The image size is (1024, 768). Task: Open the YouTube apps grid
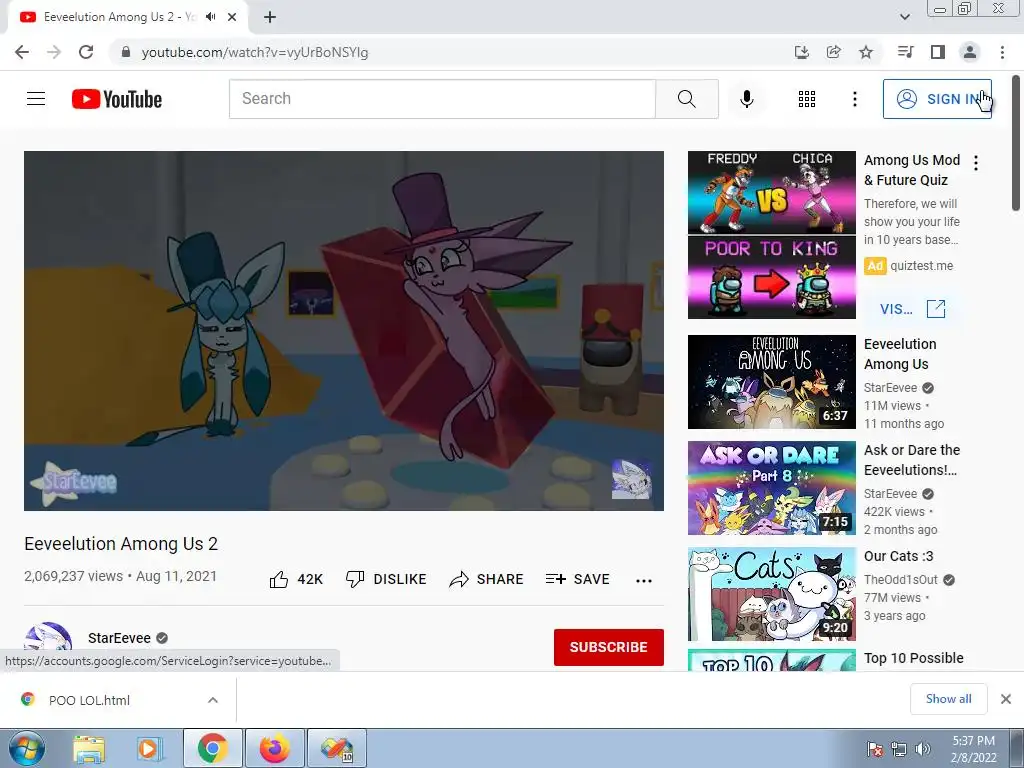807,99
